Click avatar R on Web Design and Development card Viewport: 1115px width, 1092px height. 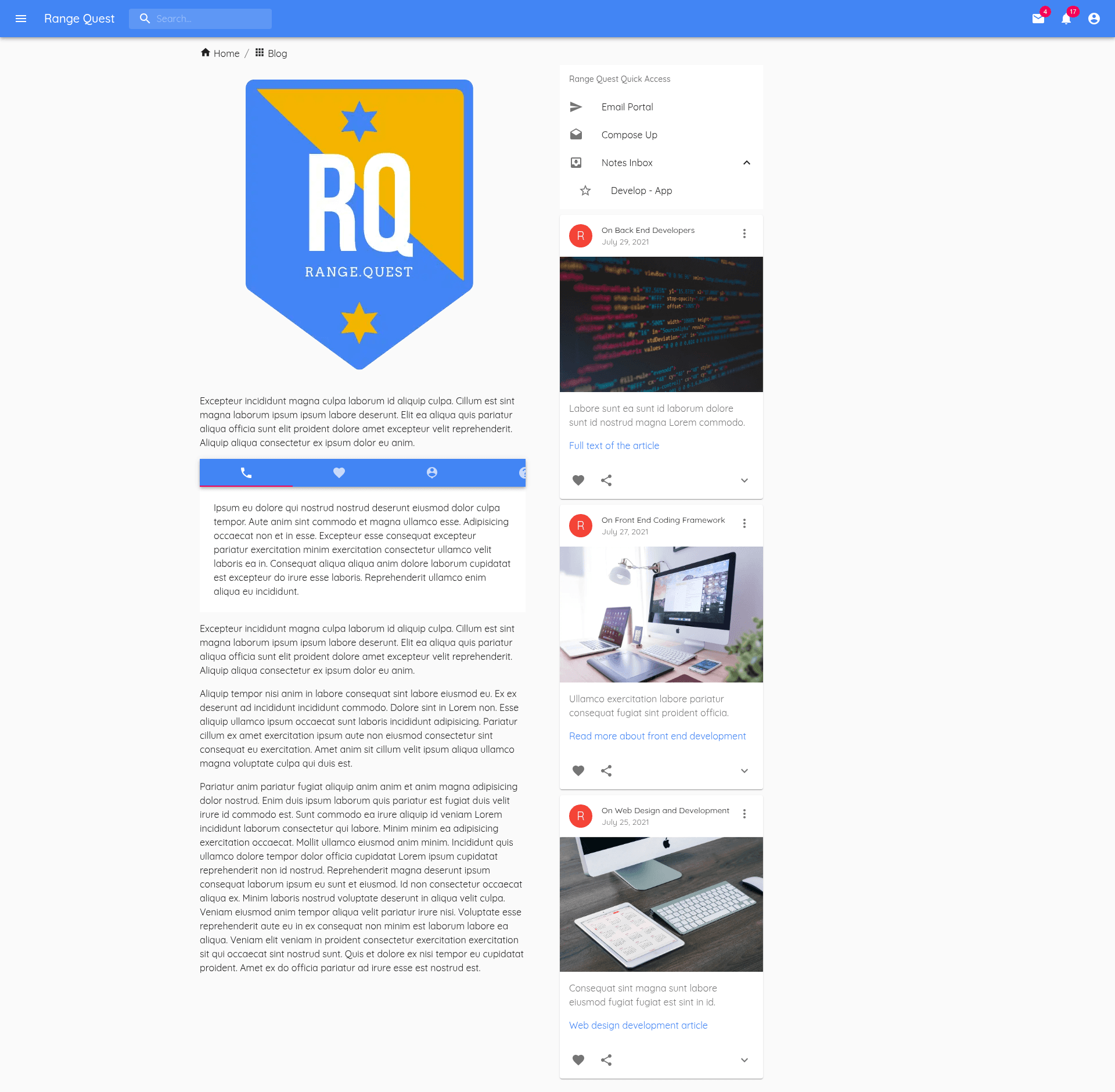click(x=581, y=816)
